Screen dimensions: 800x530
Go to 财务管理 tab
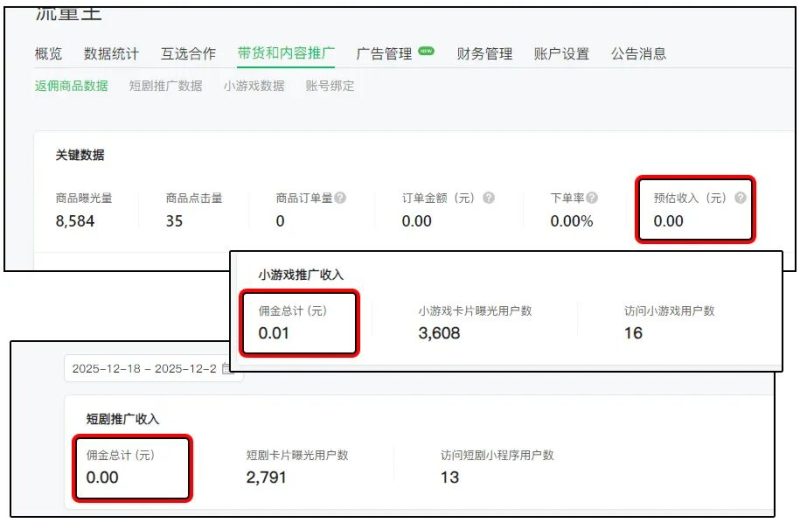coord(485,54)
